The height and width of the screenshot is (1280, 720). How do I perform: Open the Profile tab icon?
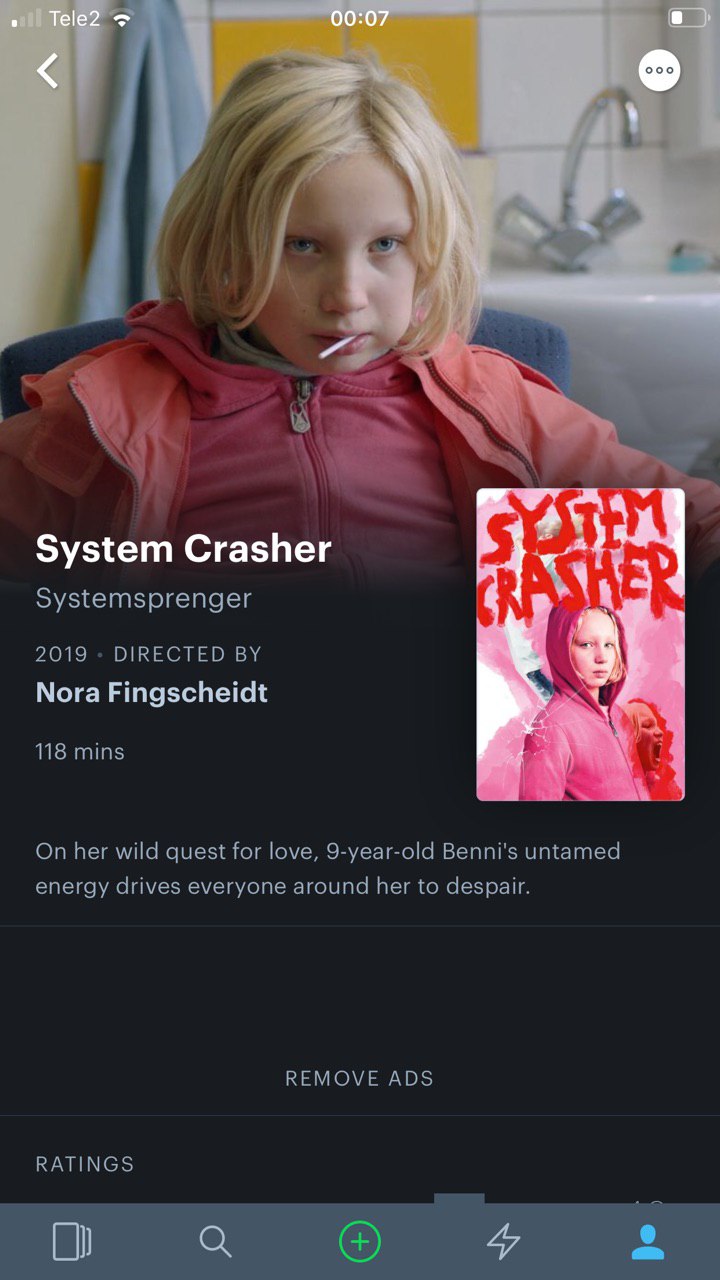pos(648,1242)
